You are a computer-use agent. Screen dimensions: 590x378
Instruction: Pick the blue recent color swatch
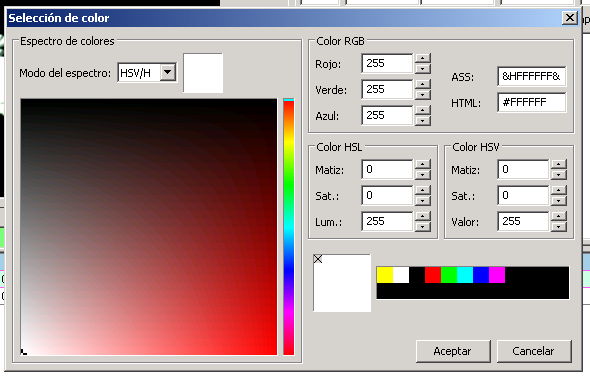point(481,275)
